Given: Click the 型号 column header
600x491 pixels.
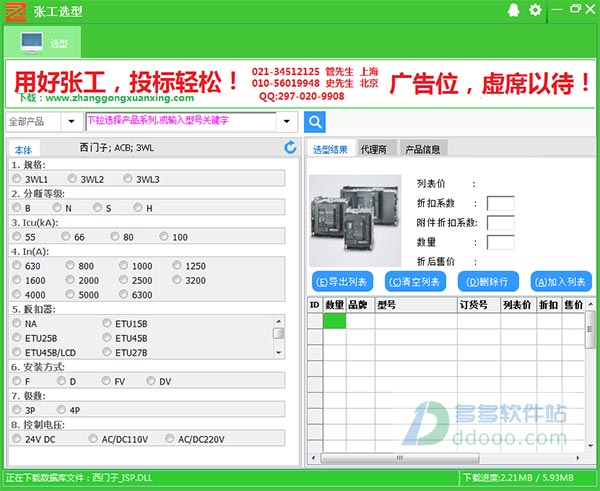Looking at the screenshot, I should [x=416, y=305].
